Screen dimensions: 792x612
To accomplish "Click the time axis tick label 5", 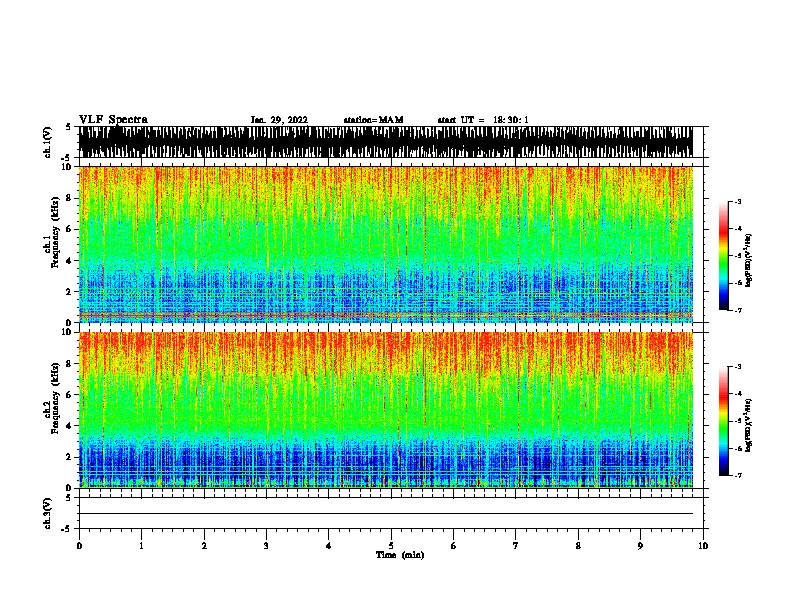I will tap(391, 546).
